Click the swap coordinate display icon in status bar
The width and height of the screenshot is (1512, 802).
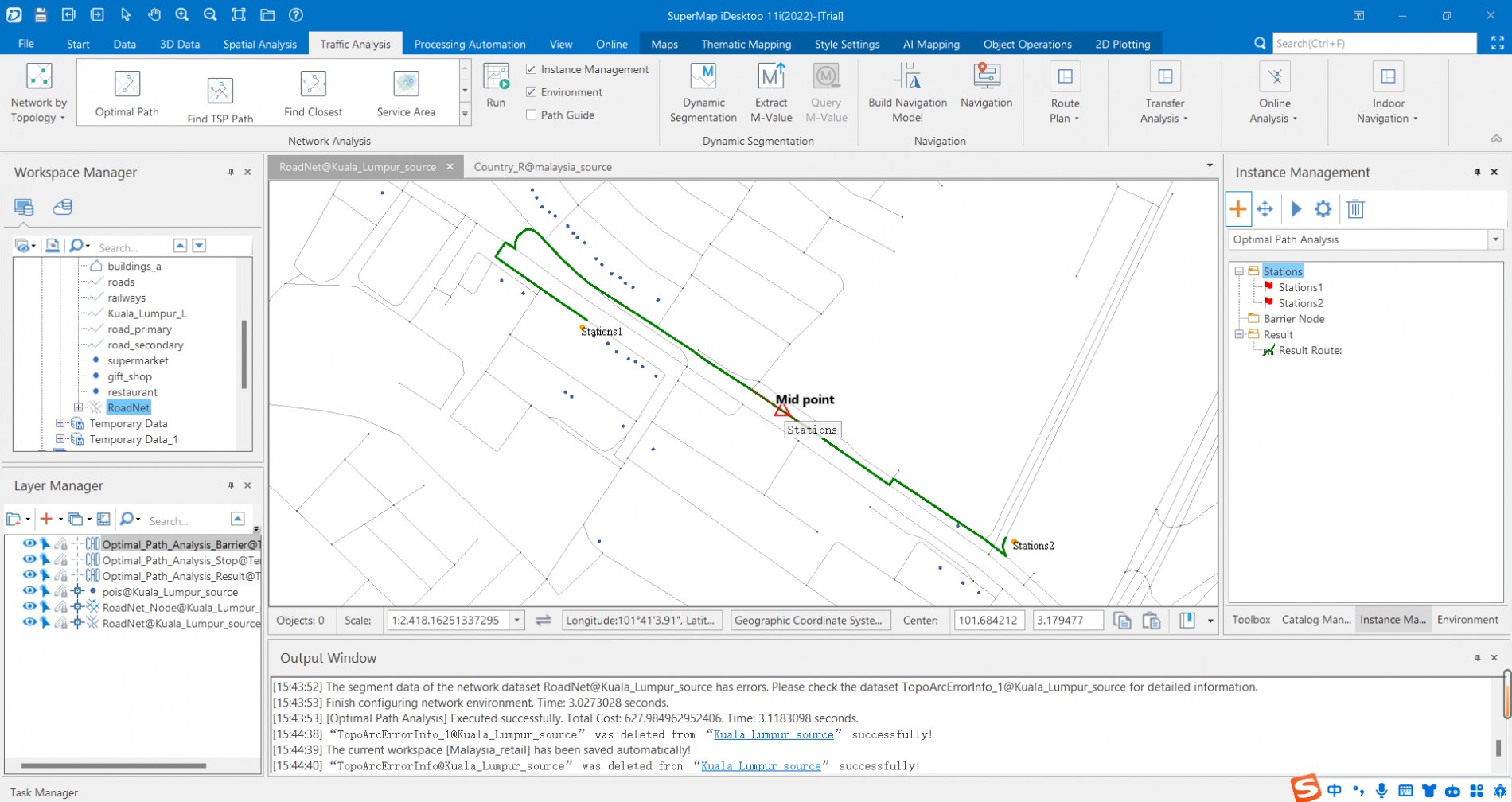[544, 621]
